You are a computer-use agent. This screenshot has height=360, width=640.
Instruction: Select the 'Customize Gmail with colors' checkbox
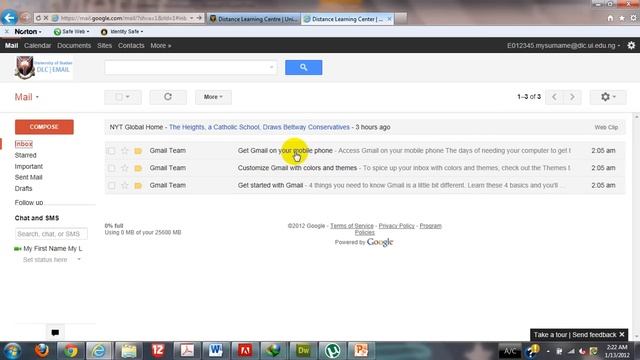111,168
